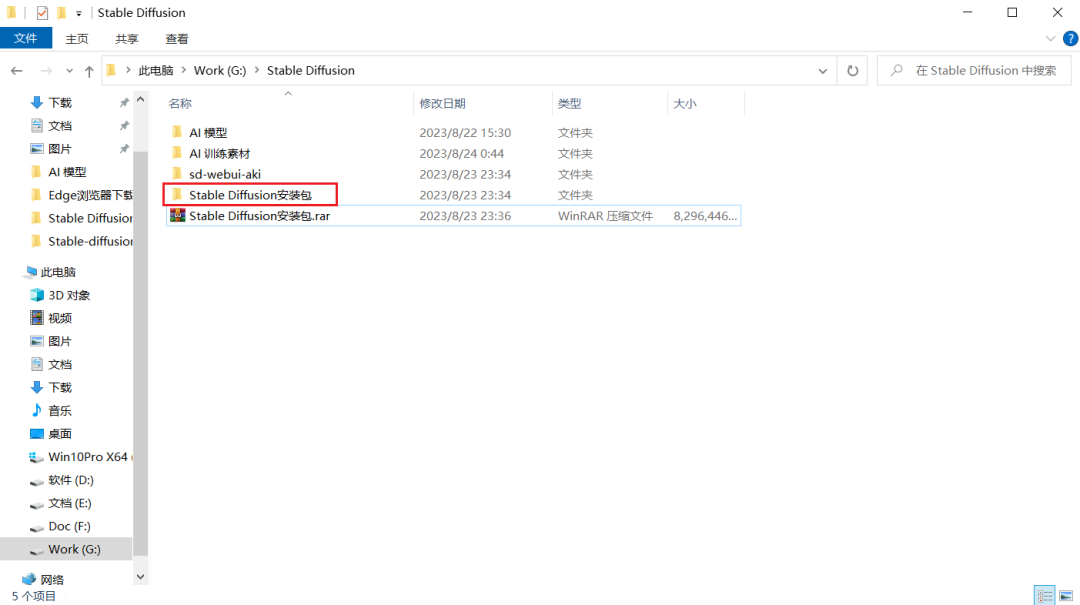Viewport: 1080px width, 605px height.
Task: Open the Doc (F:) drive
Action: tap(69, 526)
